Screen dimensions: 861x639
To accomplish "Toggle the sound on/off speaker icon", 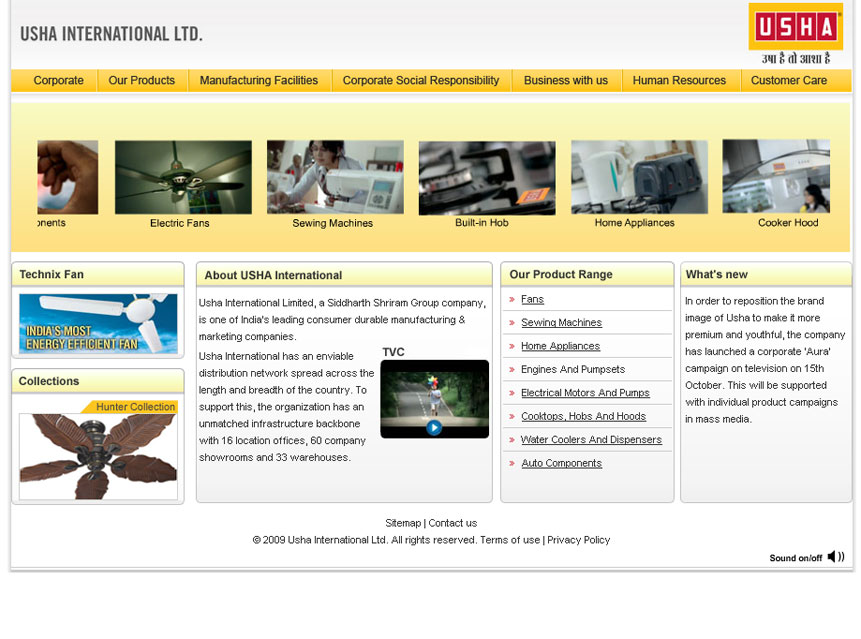I will [835, 557].
